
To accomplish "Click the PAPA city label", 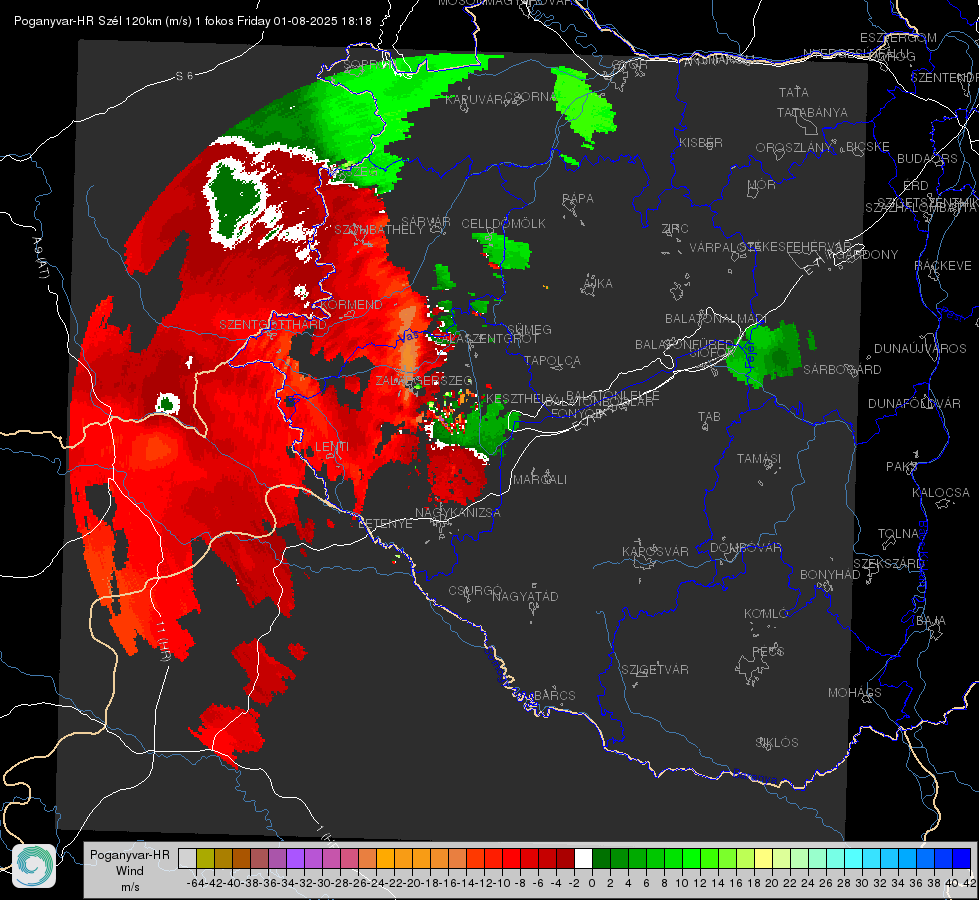I will pos(578,199).
